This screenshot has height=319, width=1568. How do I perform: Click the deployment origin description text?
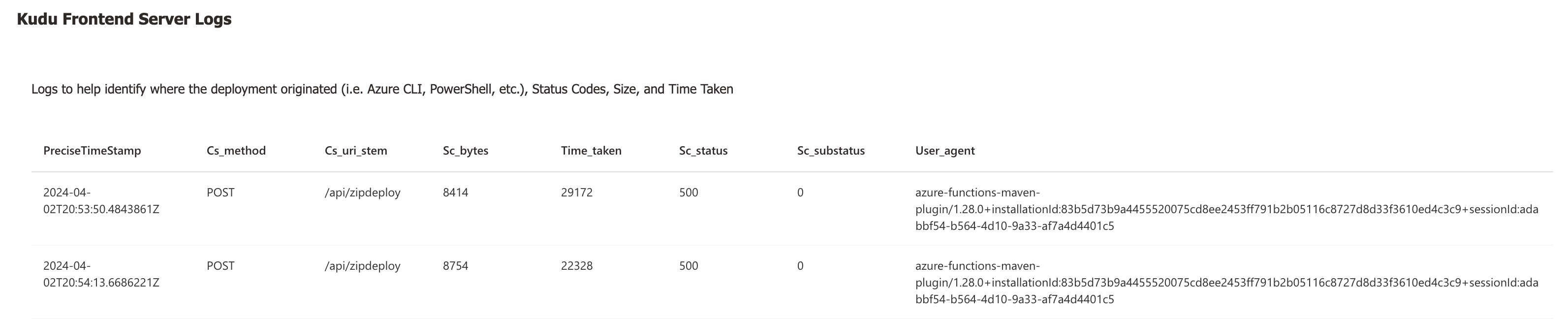tap(382, 89)
